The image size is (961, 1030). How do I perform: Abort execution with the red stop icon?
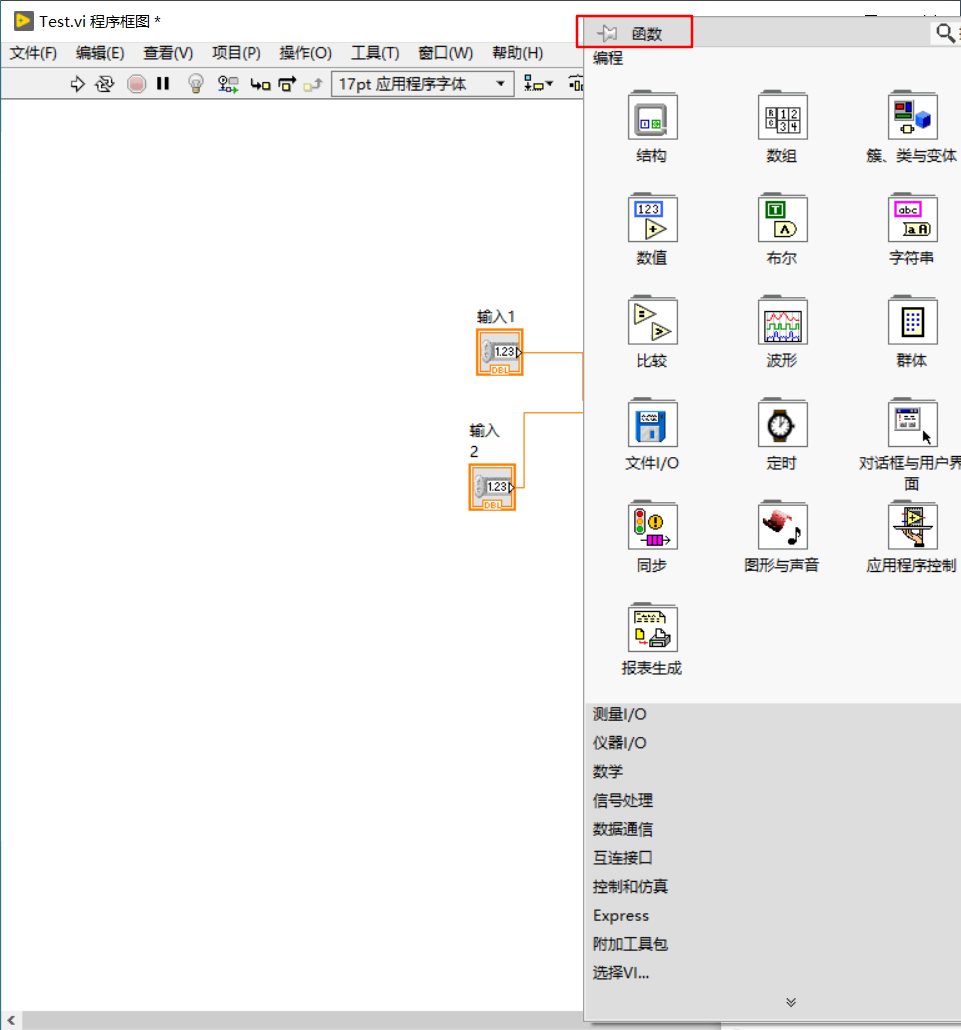136,84
